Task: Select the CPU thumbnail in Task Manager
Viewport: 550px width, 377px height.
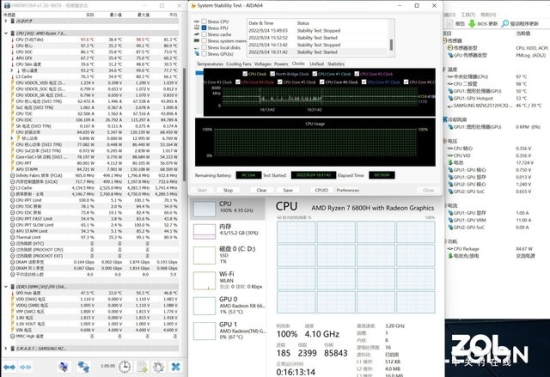Action: coord(204,209)
